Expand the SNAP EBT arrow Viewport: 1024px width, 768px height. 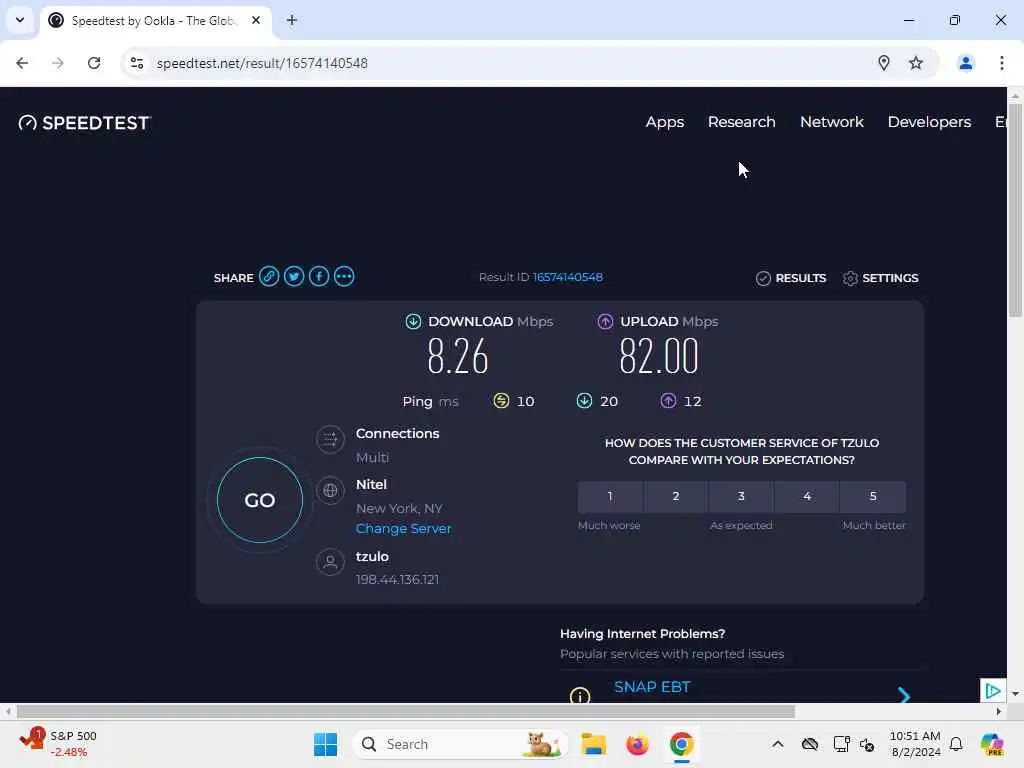(904, 695)
